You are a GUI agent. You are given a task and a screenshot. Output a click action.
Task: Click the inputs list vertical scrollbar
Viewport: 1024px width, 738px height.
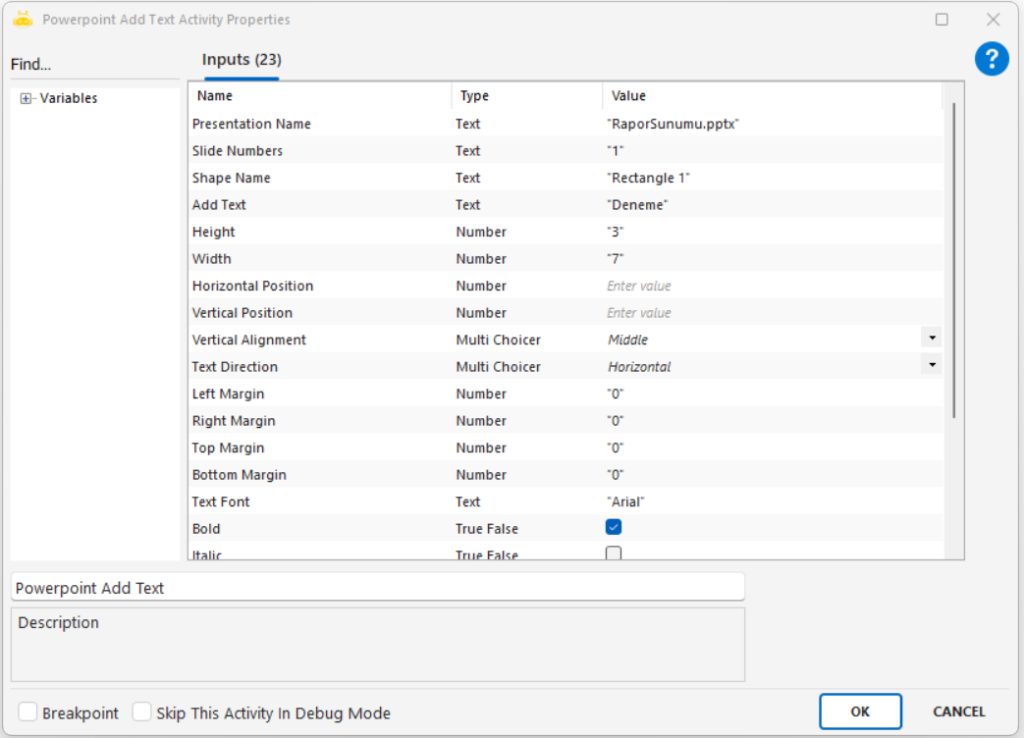click(x=955, y=260)
